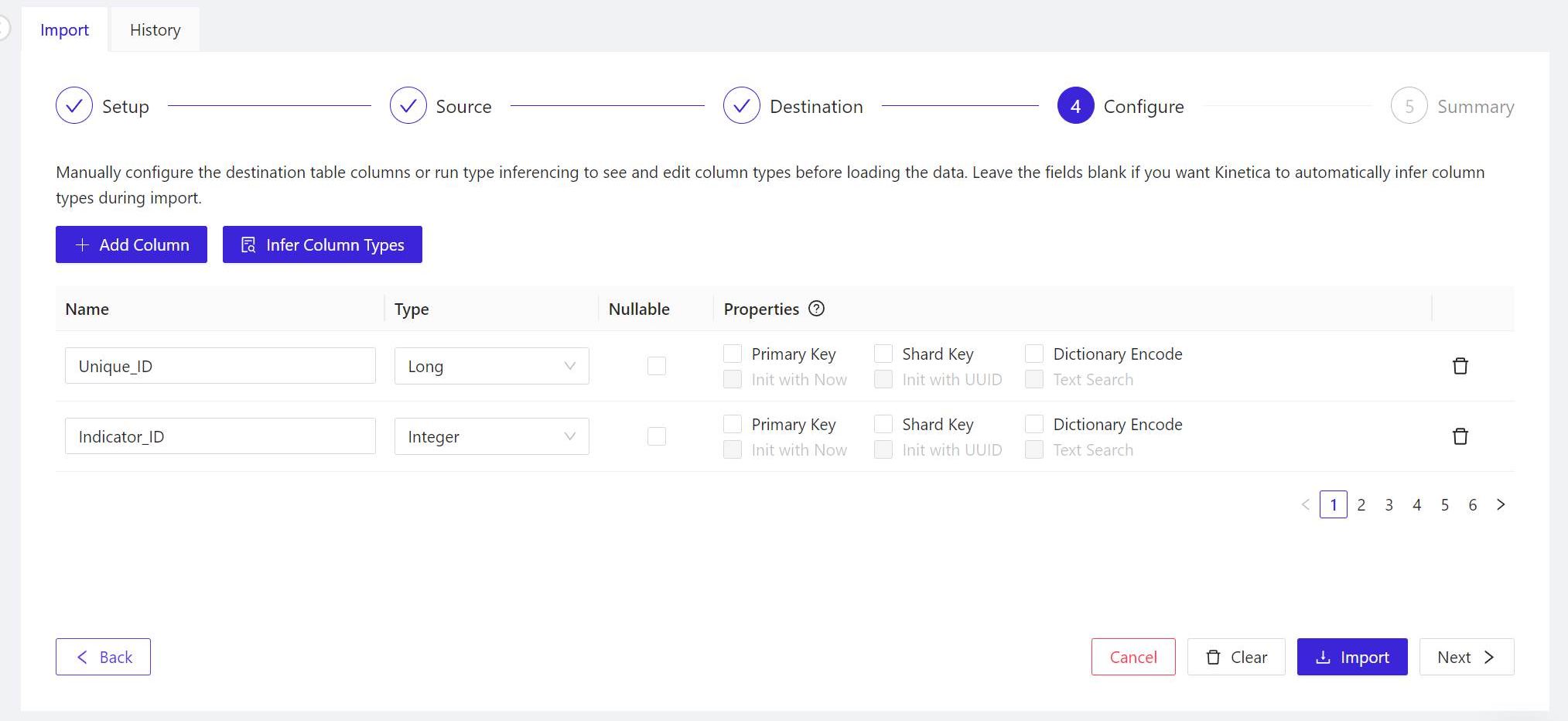Go to next pagination page arrow
The image size is (1568, 721).
click(1501, 504)
